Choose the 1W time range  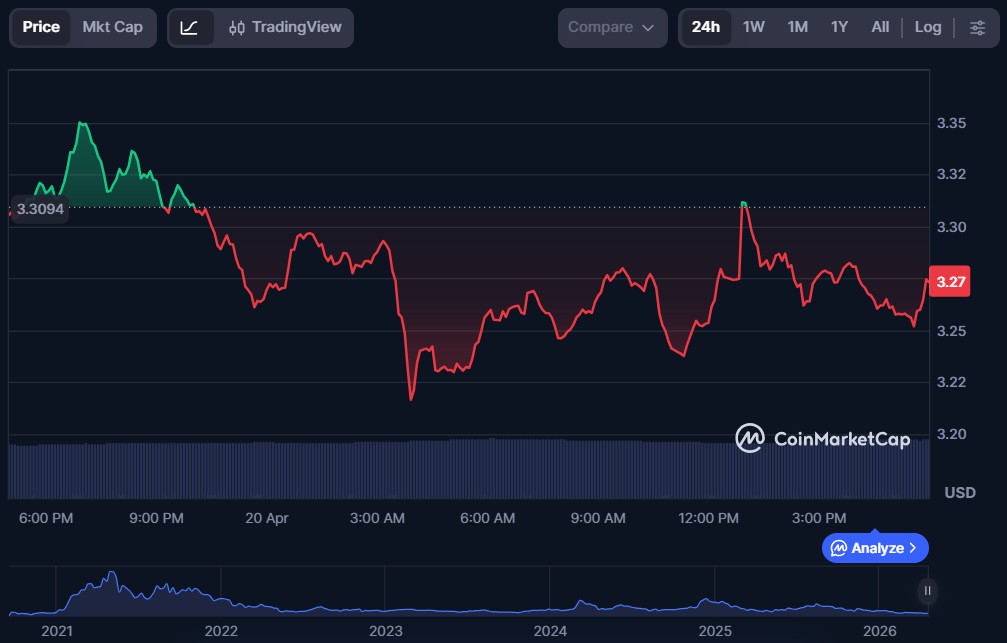click(753, 27)
